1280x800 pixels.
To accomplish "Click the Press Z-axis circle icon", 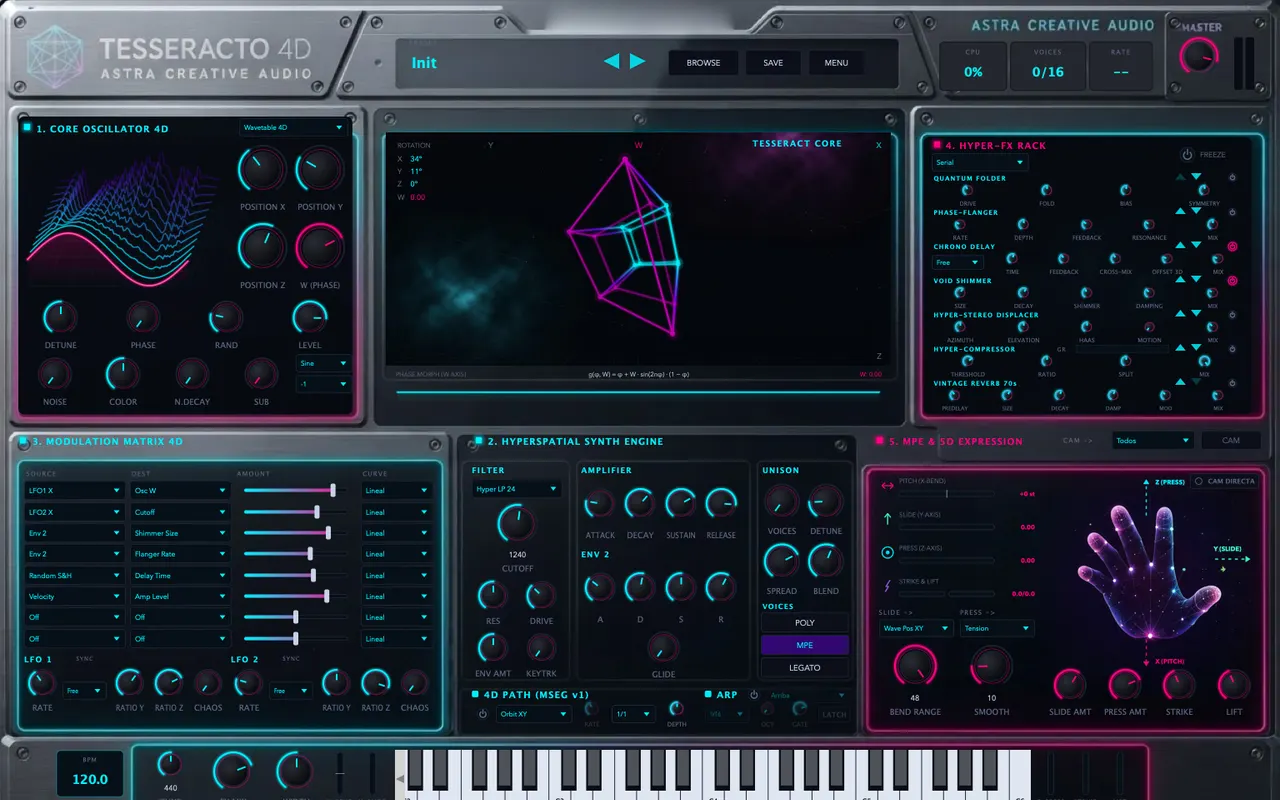I will [886, 552].
